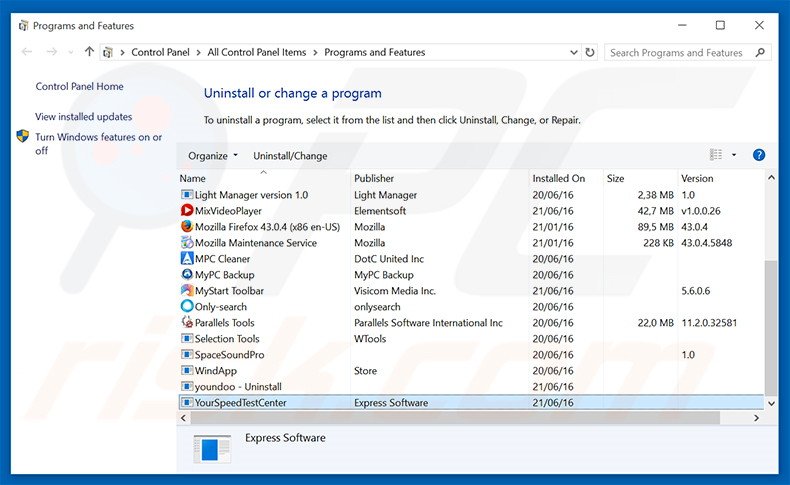Screen dimensions: 790x485
Task: Navigate back with the left arrow
Action: 27,52
